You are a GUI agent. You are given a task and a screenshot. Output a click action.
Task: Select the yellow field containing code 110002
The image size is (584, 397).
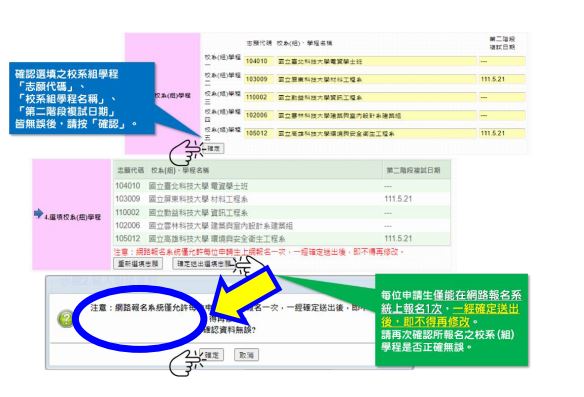pyautogui.click(x=259, y=97)
